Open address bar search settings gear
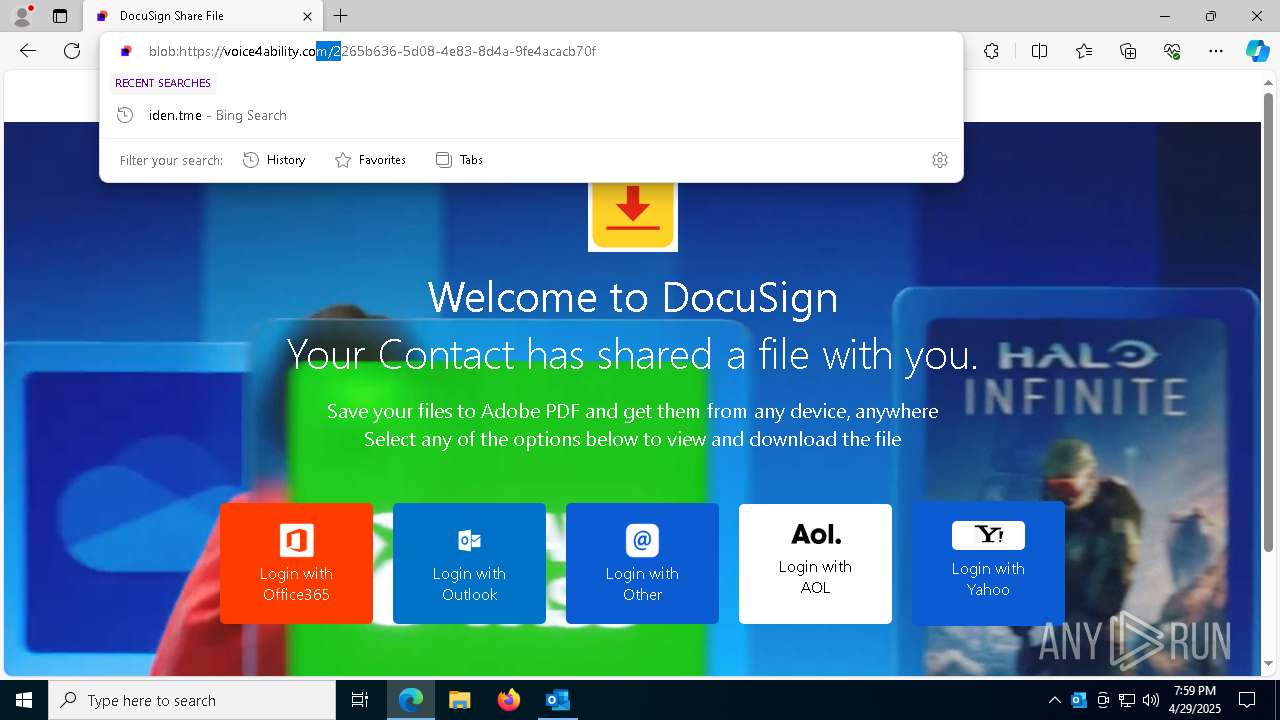Viewport: 1280px width, 720px height. click(940, 160)
